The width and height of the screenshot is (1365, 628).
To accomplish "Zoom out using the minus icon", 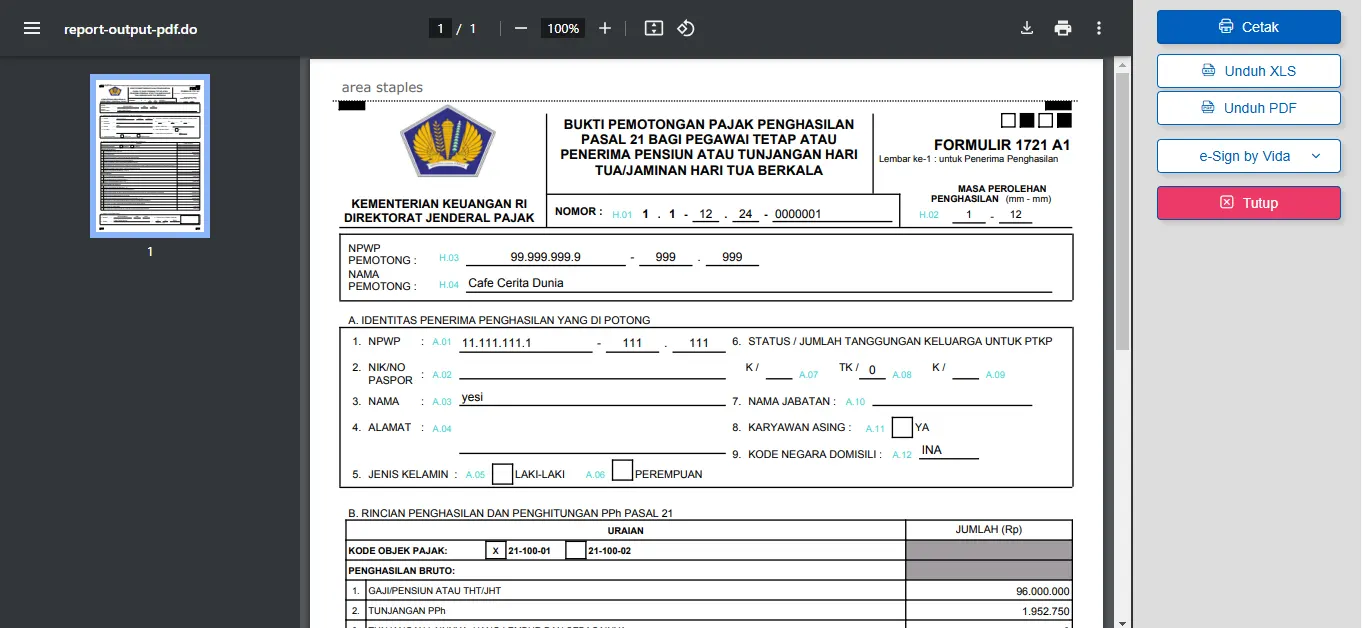I will coord(520,28).
